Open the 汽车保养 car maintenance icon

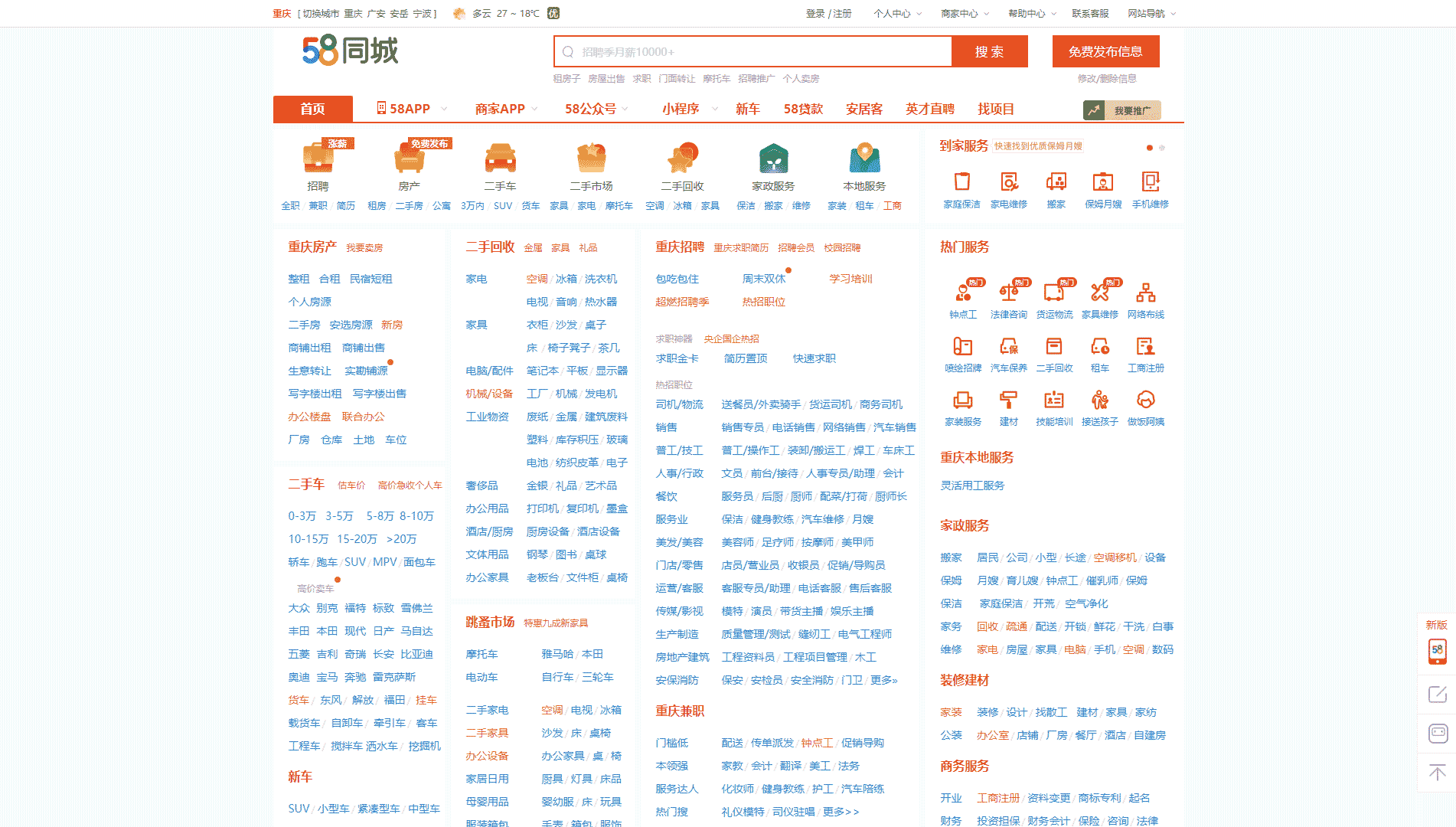click(1009, 346)
